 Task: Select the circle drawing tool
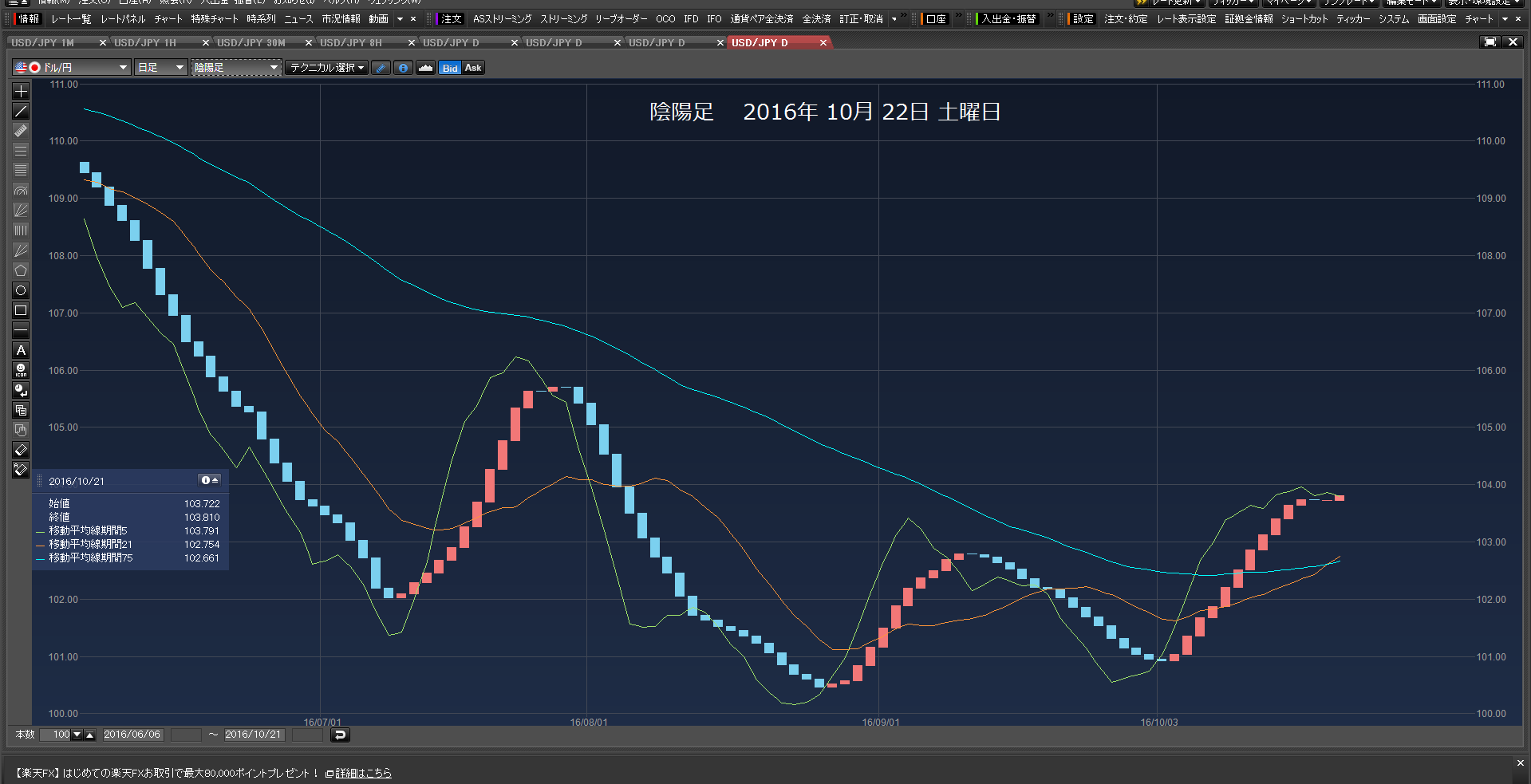[21, 290]
